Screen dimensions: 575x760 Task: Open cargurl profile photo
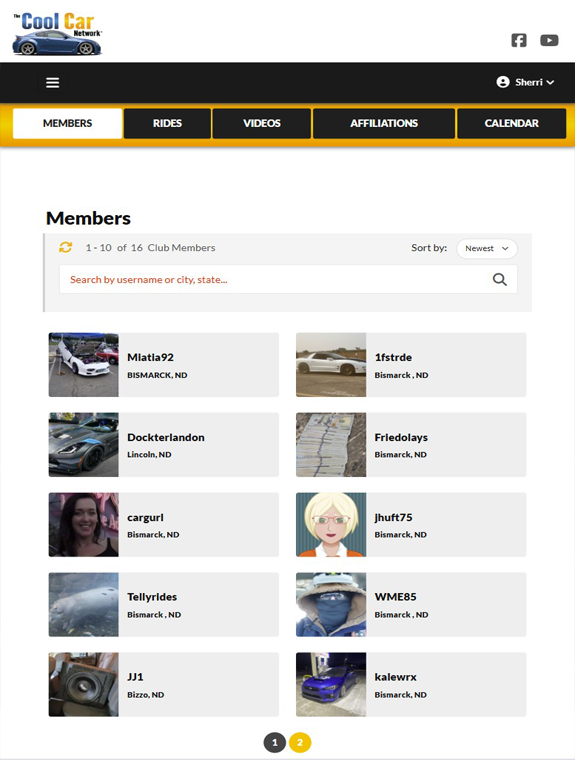point(83,524)
